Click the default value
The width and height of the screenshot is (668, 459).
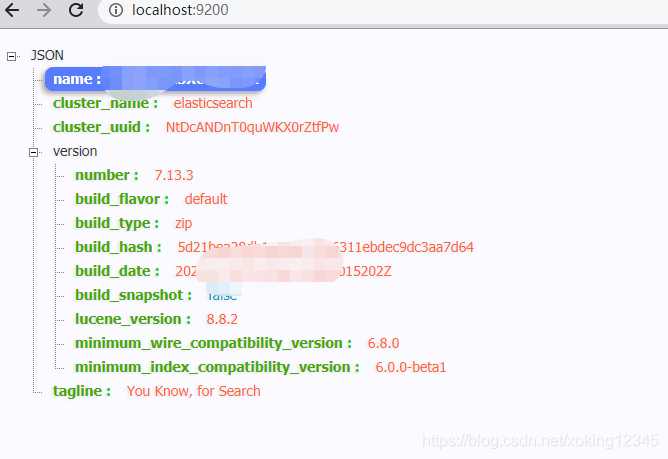click(206, 199)
